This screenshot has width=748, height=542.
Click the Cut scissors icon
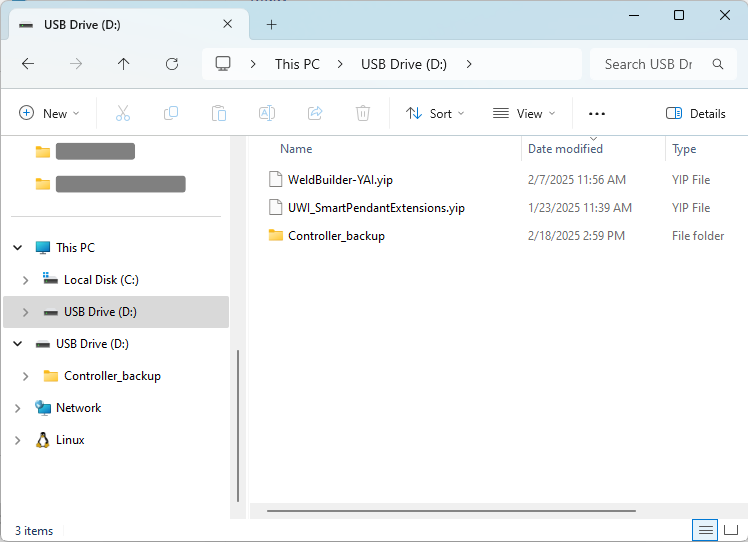(x=123, y=114)
